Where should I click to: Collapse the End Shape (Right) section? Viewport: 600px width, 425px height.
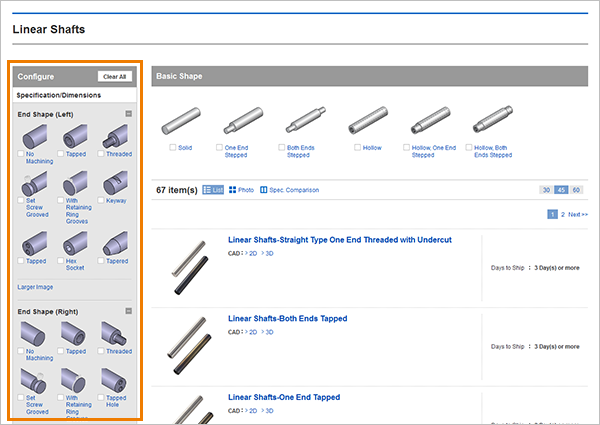(129, 311)
